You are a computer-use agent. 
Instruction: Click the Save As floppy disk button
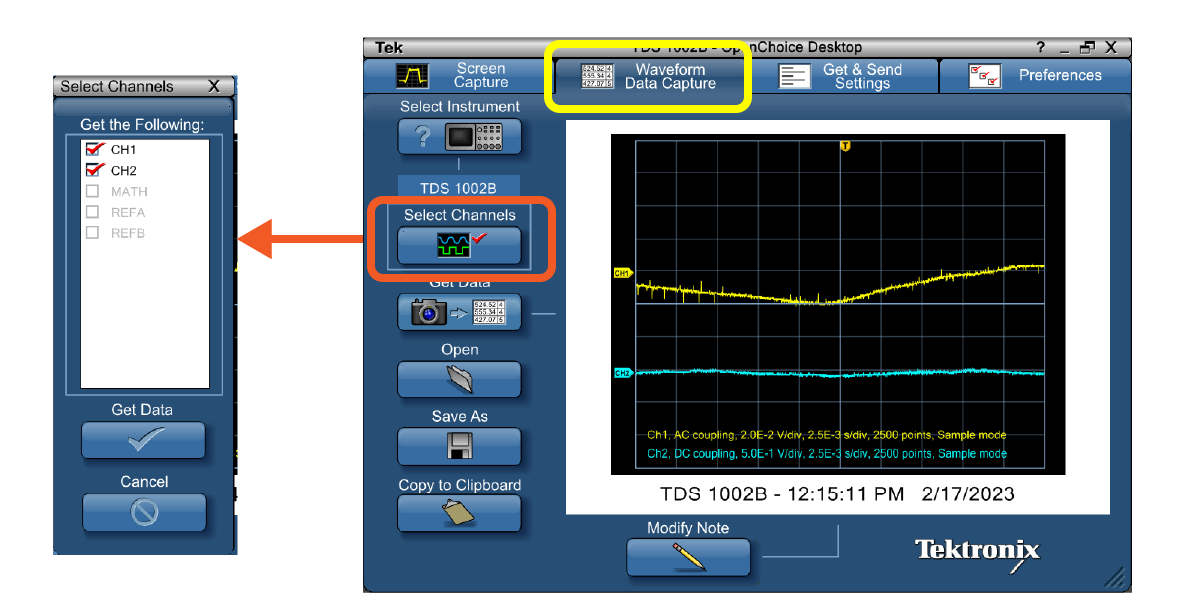(459, 446)
